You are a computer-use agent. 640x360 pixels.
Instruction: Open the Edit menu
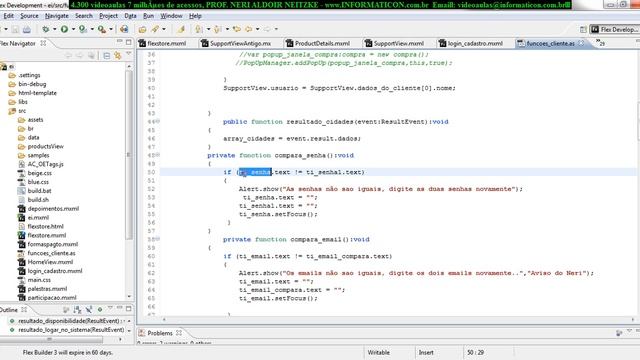[x=9, y=16]
